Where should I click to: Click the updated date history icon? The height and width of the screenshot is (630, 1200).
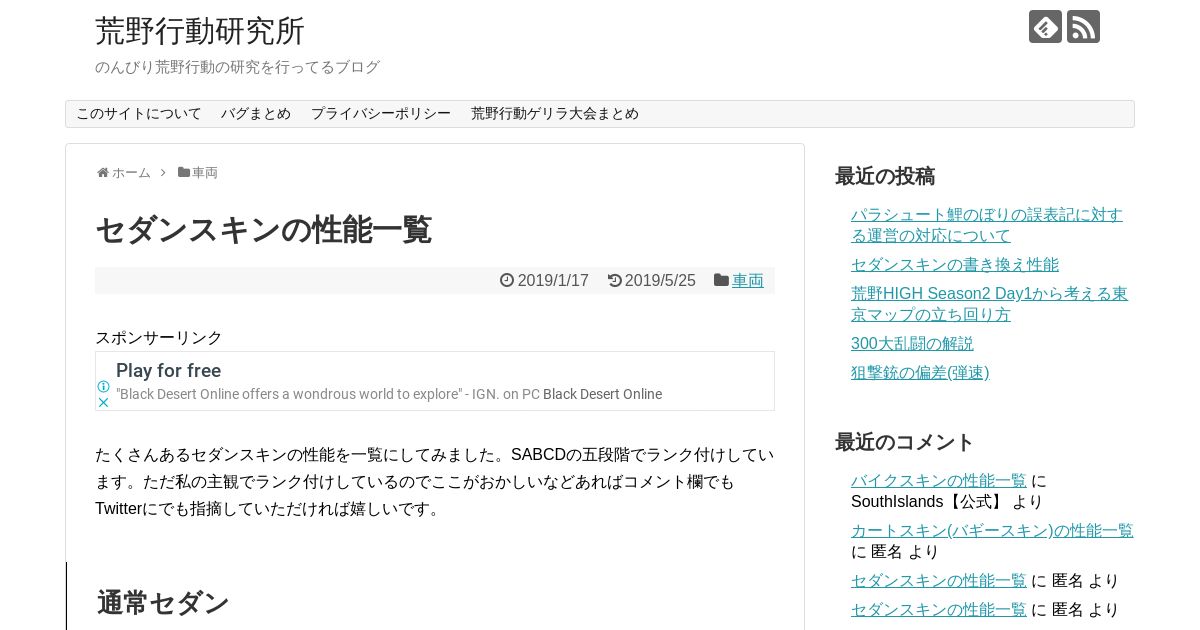pyautogui.click(x=614, y=280)
